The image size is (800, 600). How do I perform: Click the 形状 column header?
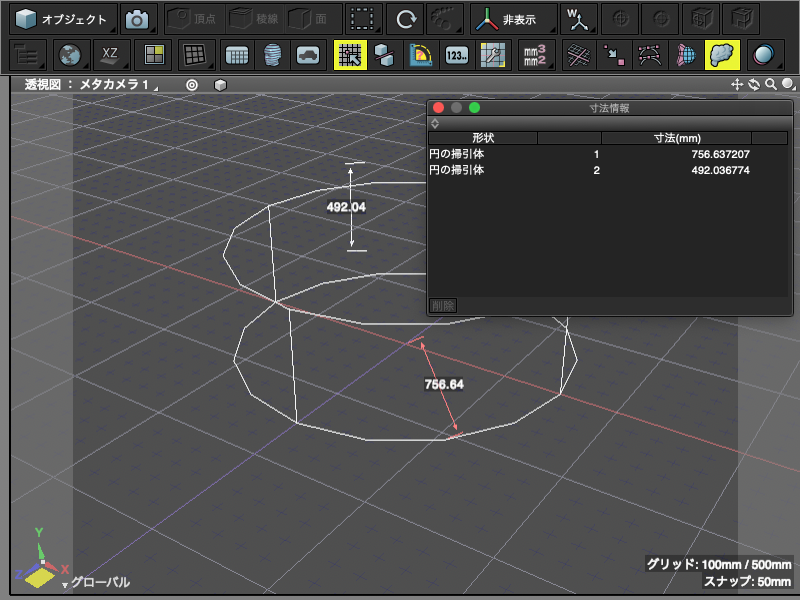coord(483,138)
